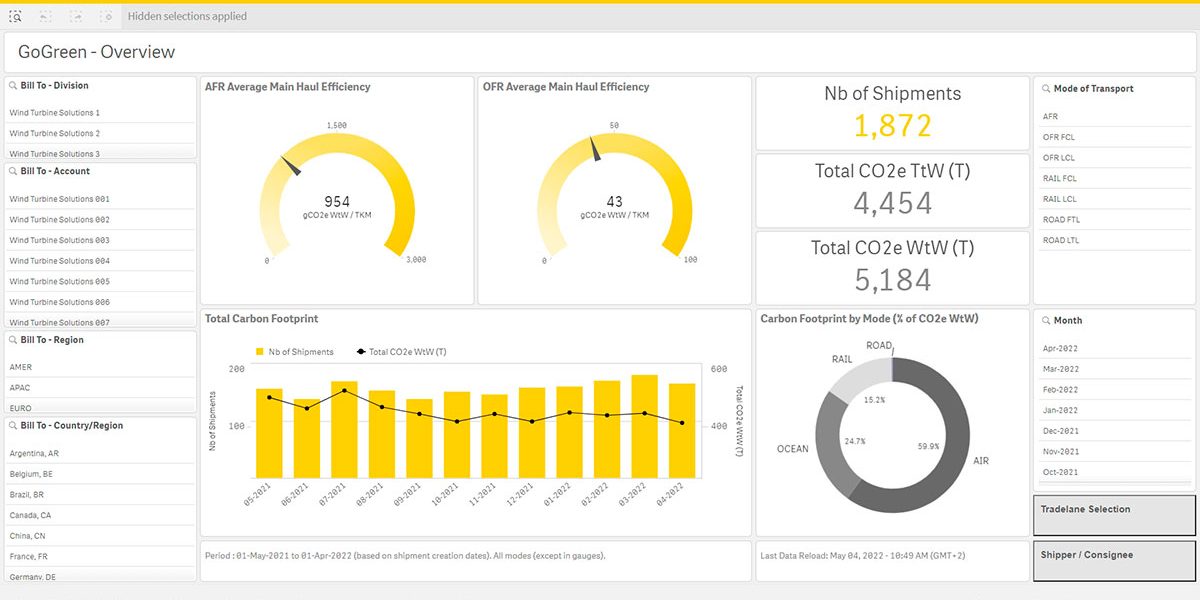Click search icon in Bill To - Division
This screenshot has width=1200, height=600.
12,86
